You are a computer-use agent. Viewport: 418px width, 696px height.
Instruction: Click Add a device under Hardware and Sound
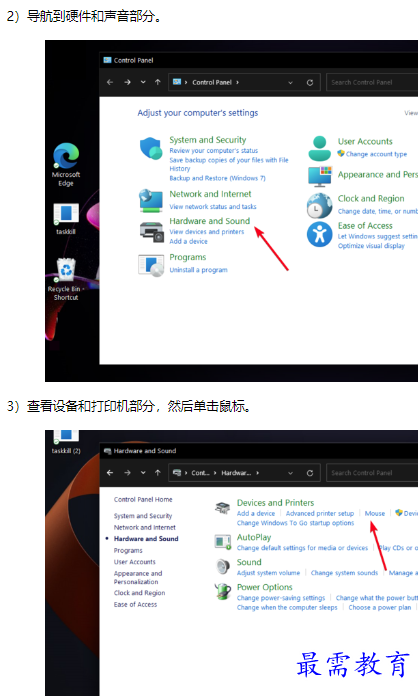click(188, 241)
